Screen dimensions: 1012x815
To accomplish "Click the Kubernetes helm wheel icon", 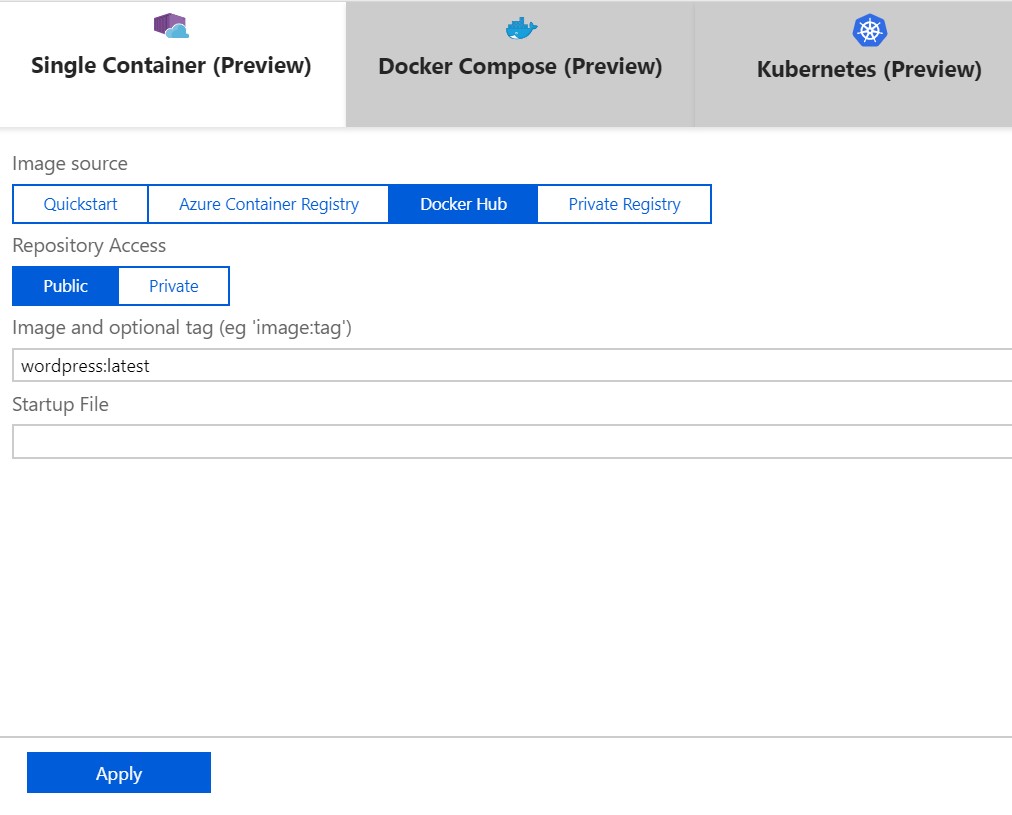I will (869, 31).
